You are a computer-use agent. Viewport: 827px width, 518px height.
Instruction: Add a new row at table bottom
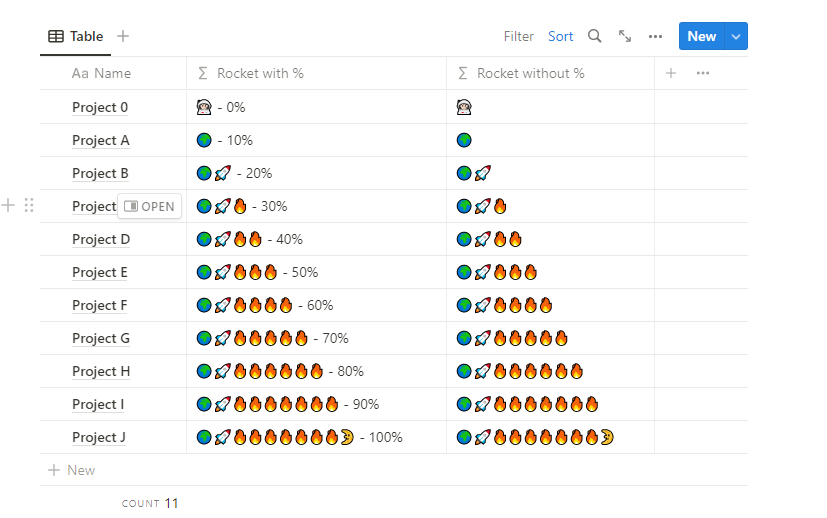click(72, 470)
